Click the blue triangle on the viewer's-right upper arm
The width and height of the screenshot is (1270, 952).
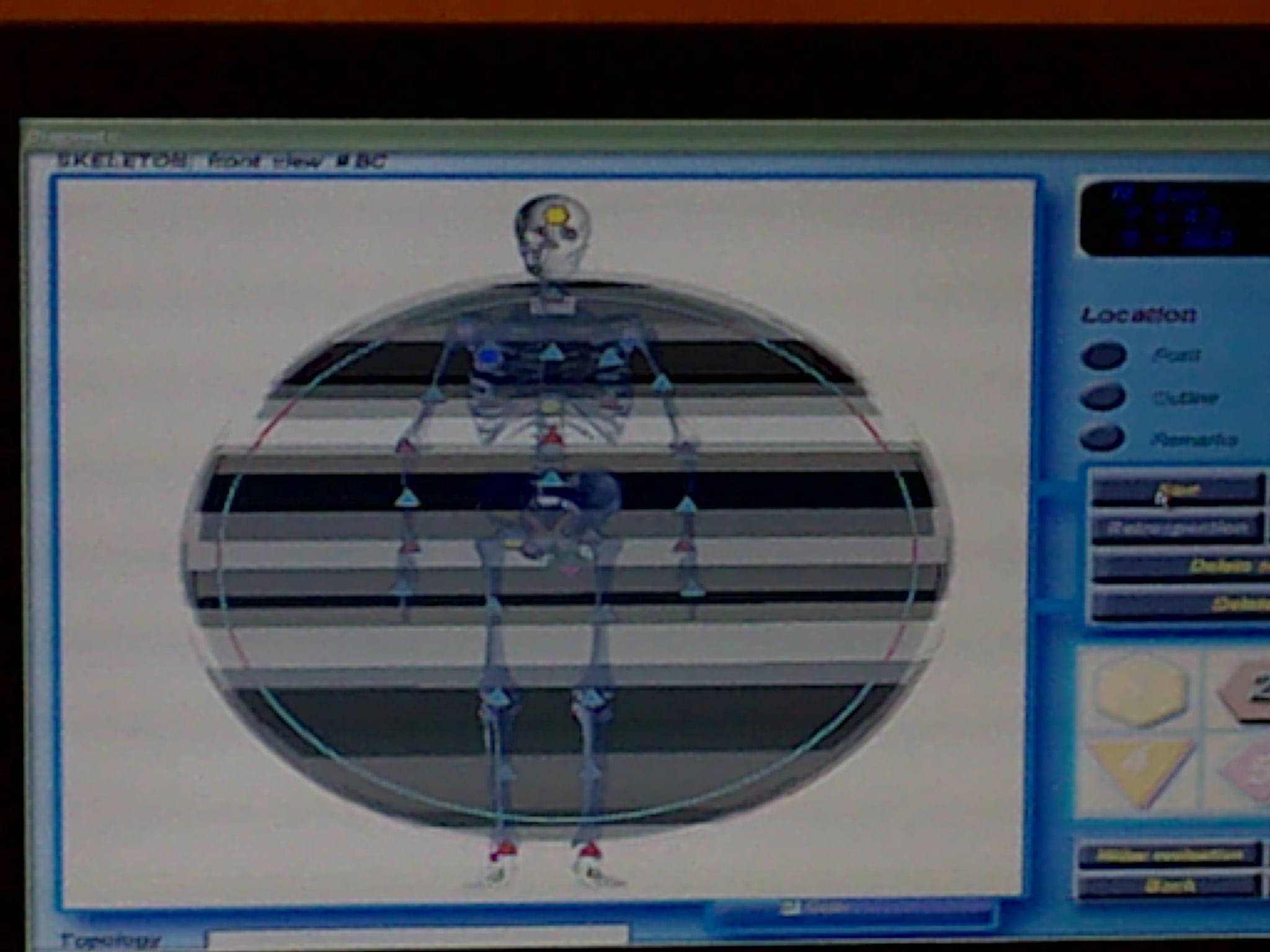pyautogui.click(x=662, y=384)
